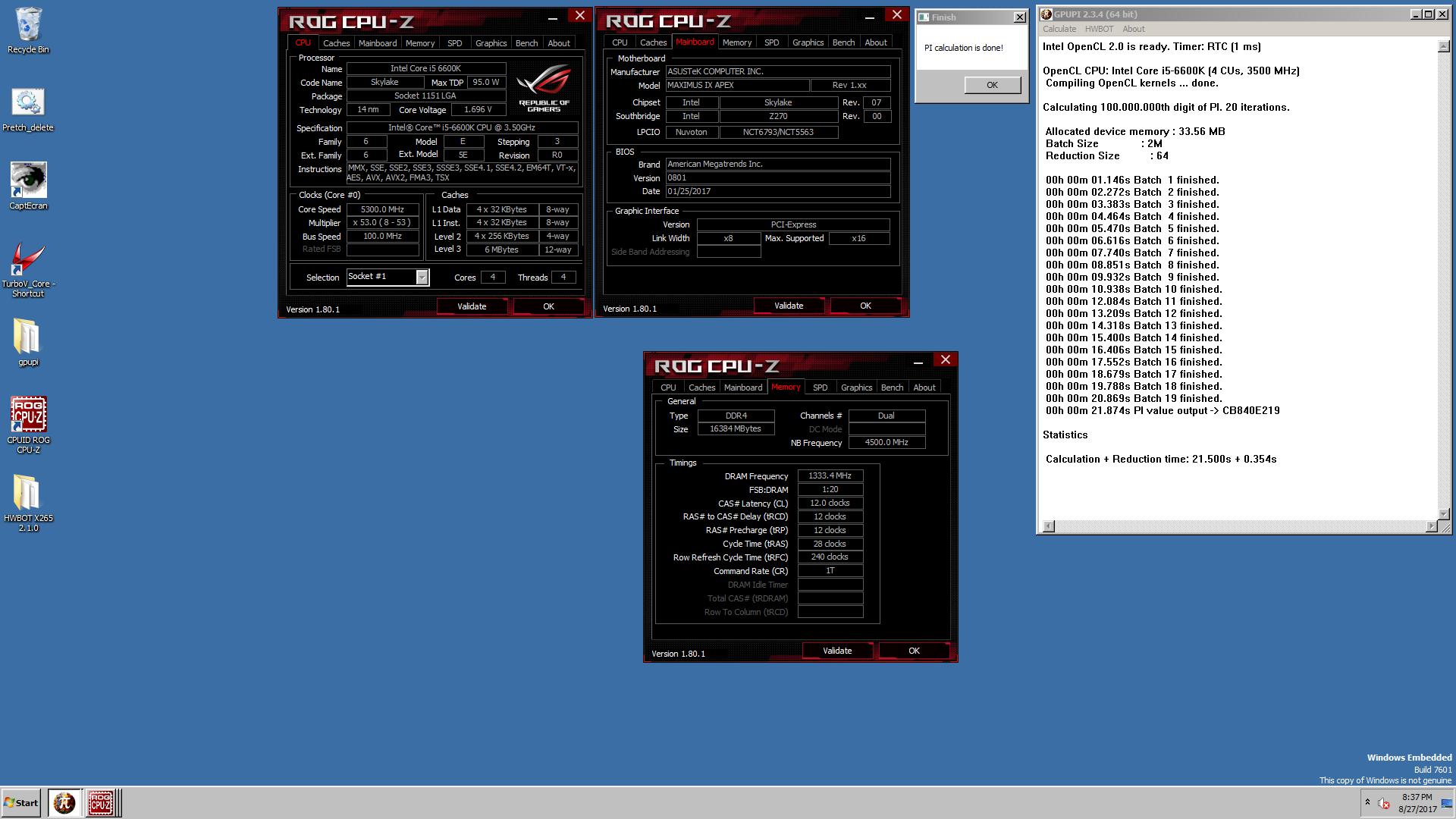Click the NB Frequency 4500.0 MHz field
1456x819 pixels.
pyautogui.click(x=886, y=443)
